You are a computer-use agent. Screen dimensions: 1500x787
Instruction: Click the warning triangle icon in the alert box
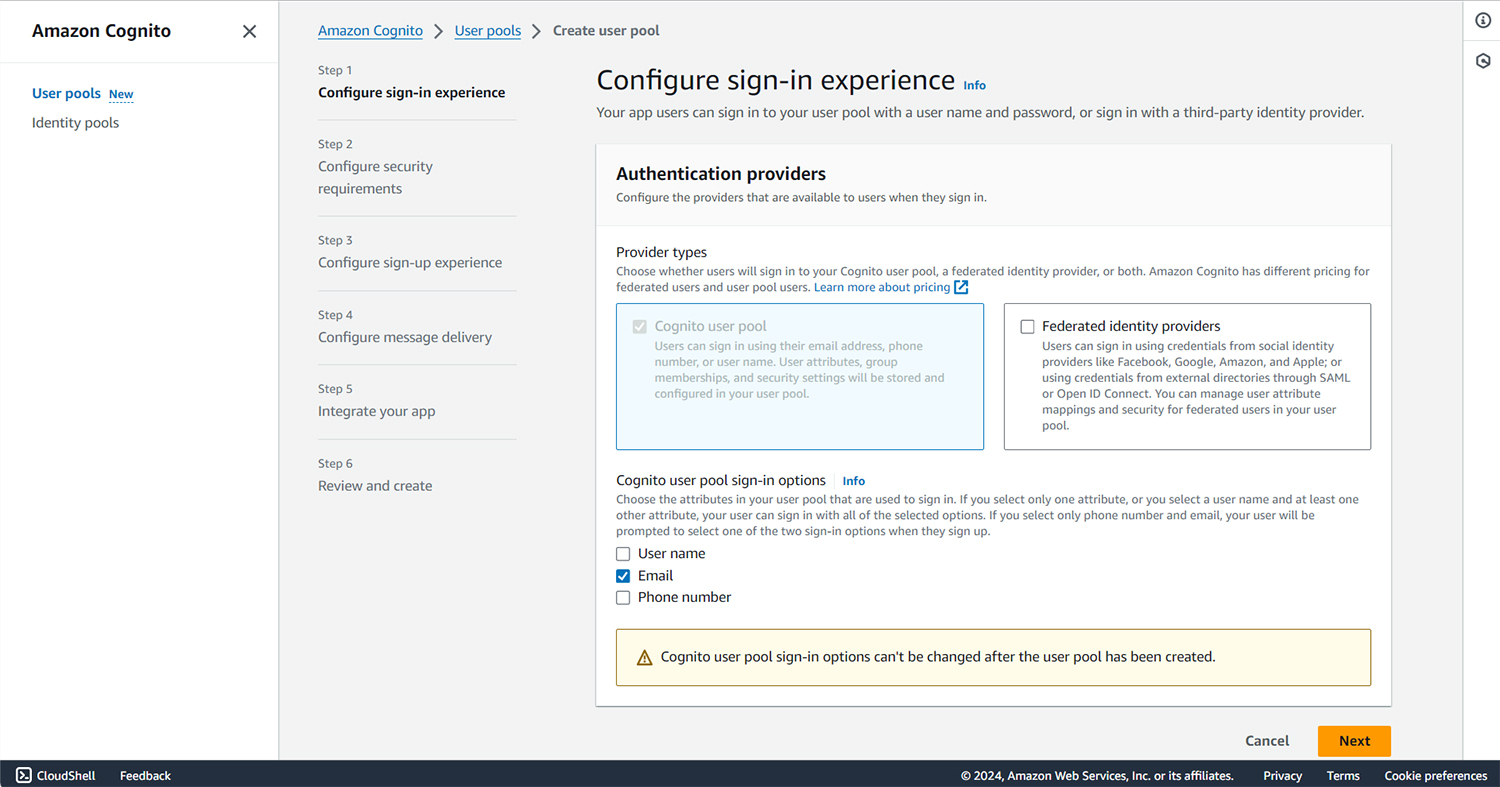click(644, 658)
